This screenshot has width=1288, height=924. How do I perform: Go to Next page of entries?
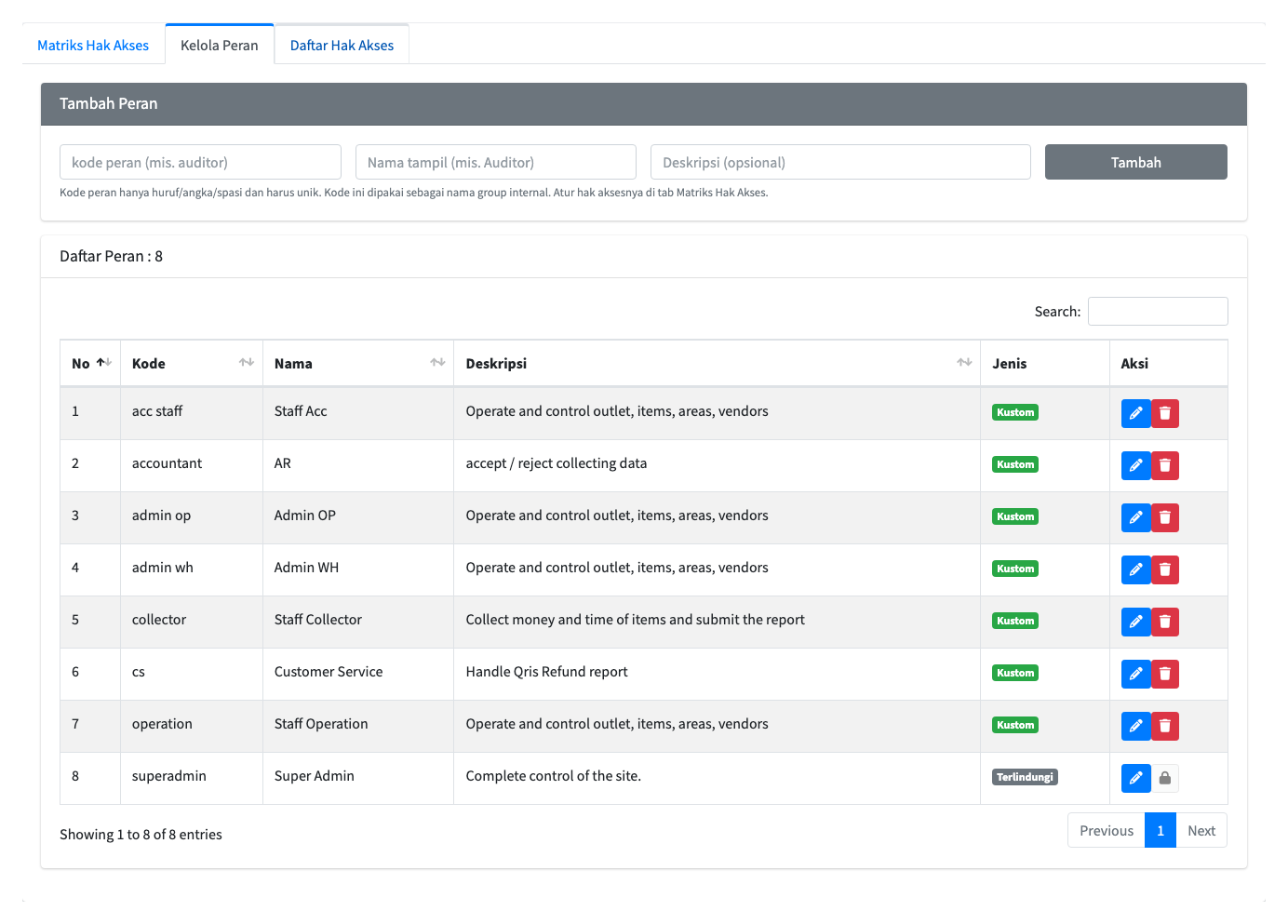[1201, 831]
